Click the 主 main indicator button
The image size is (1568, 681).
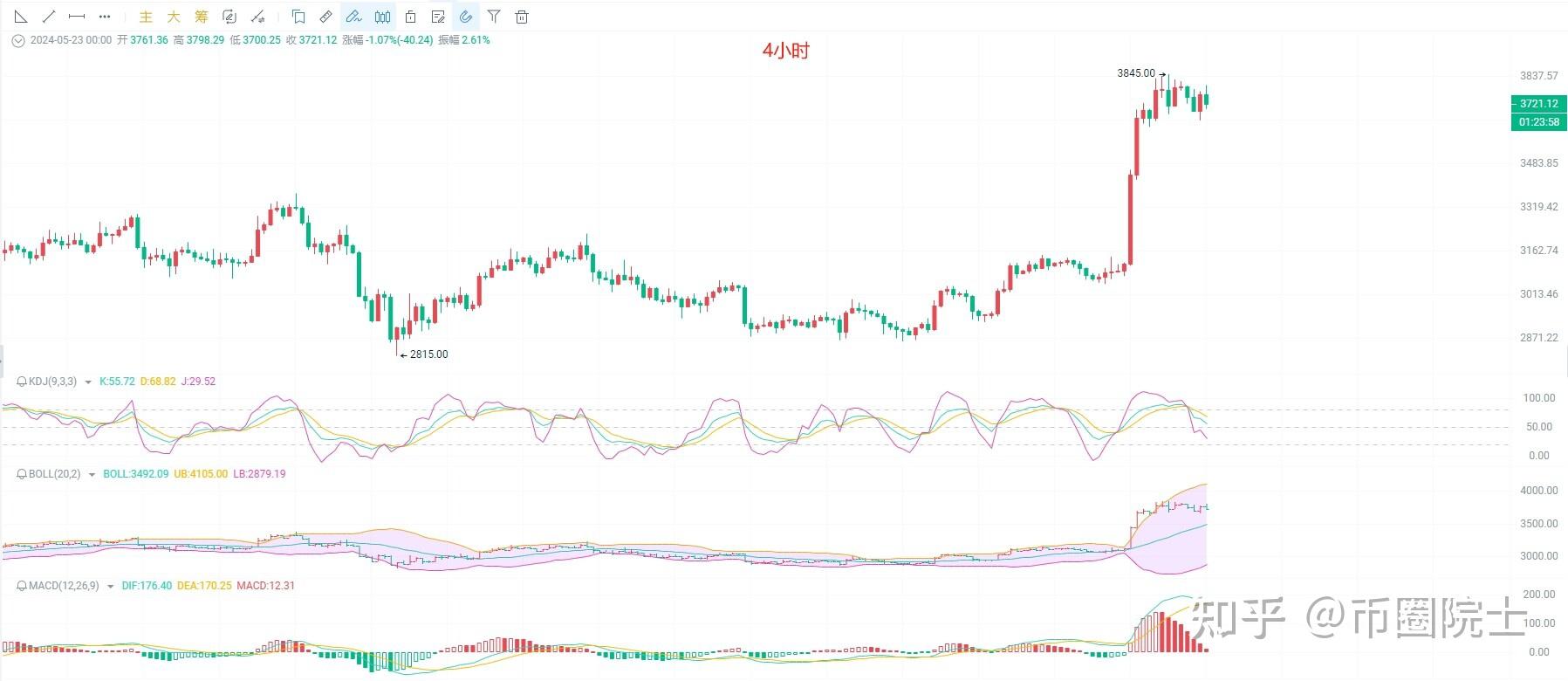(147, 17)
